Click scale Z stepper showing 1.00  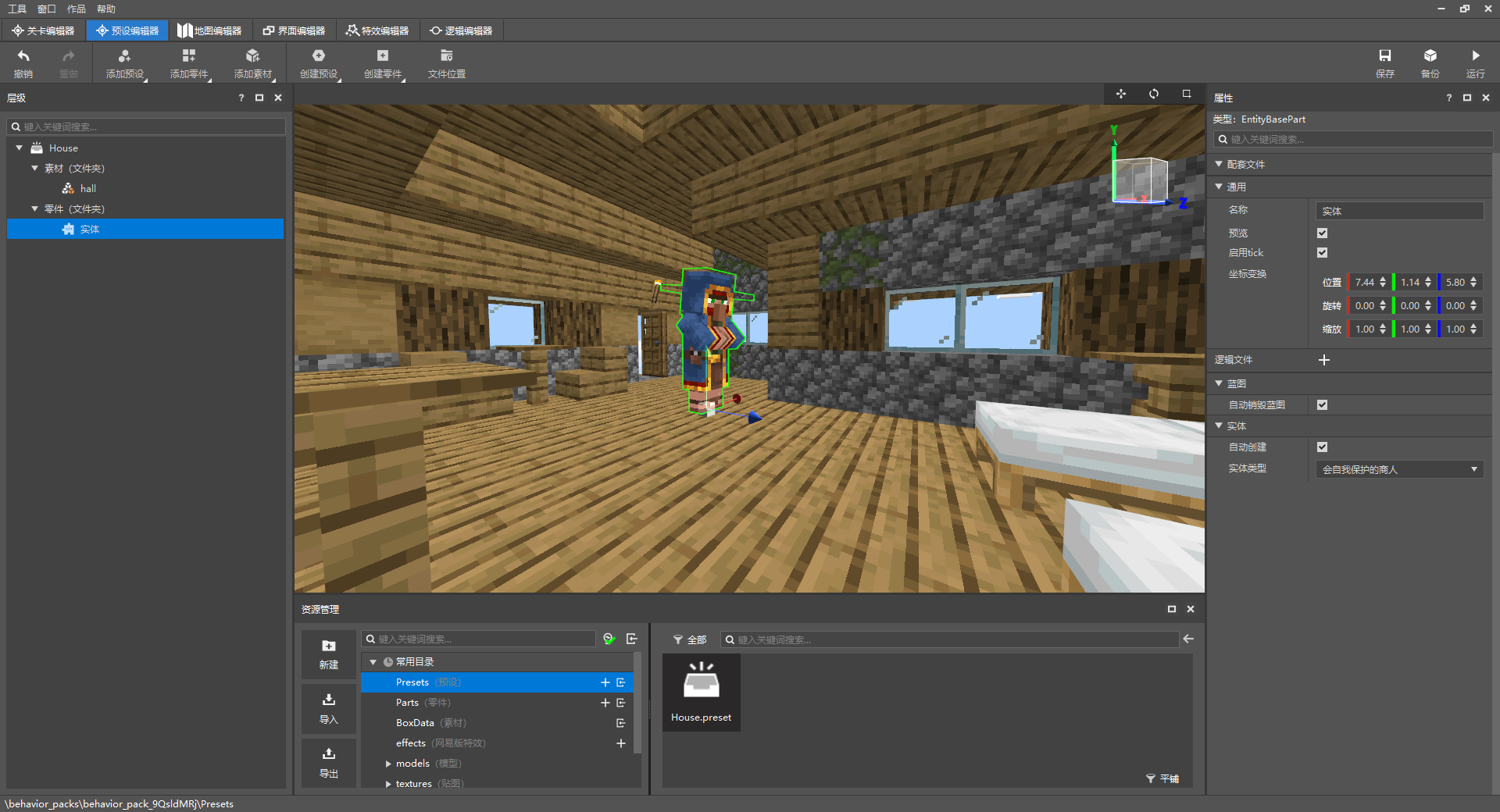coord(1473,329)
